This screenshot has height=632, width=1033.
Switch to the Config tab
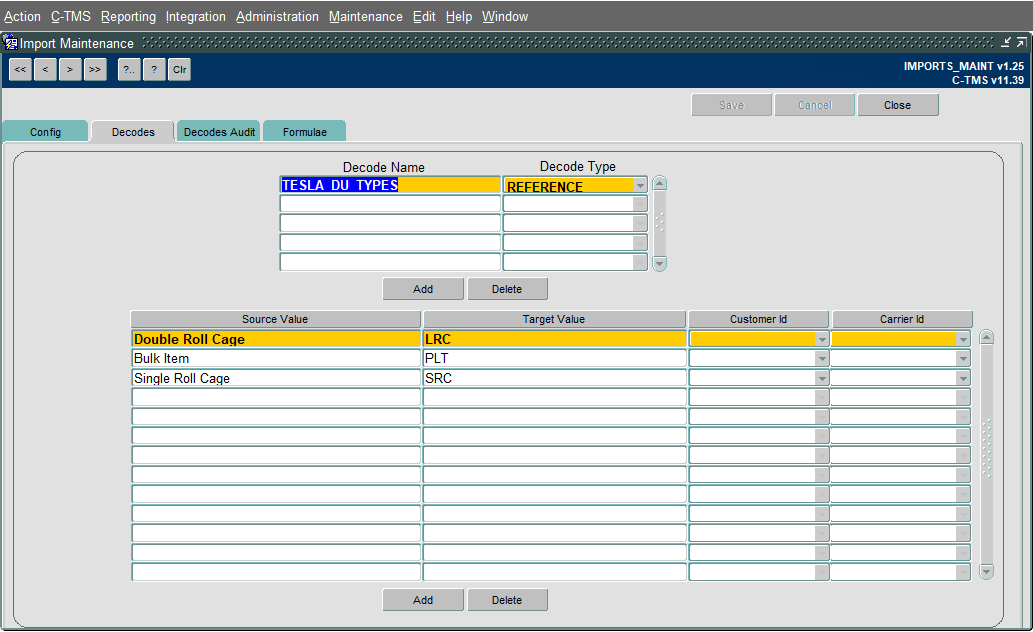(45, 131)
